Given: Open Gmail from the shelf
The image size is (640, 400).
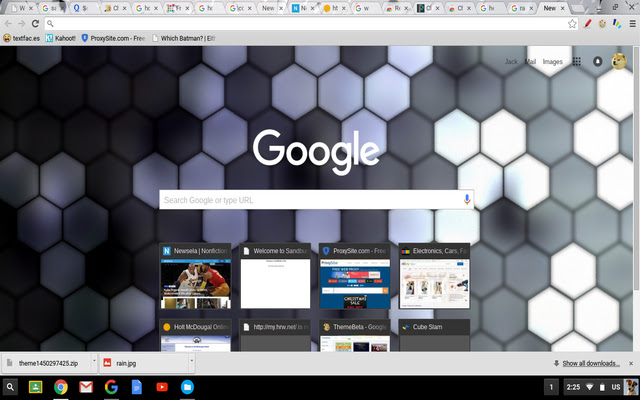Looking at the screenshot, I should pos(86,387).
